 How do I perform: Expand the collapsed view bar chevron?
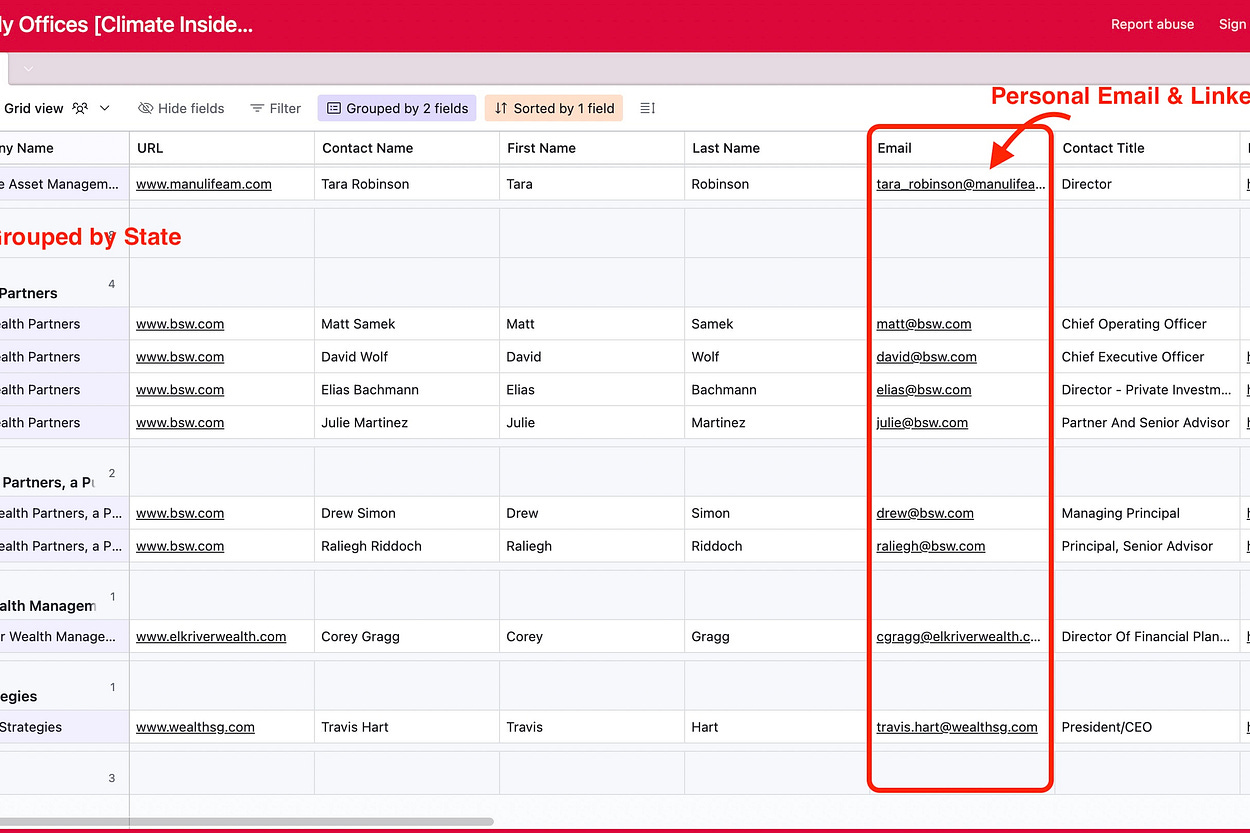tap(28, 69)
